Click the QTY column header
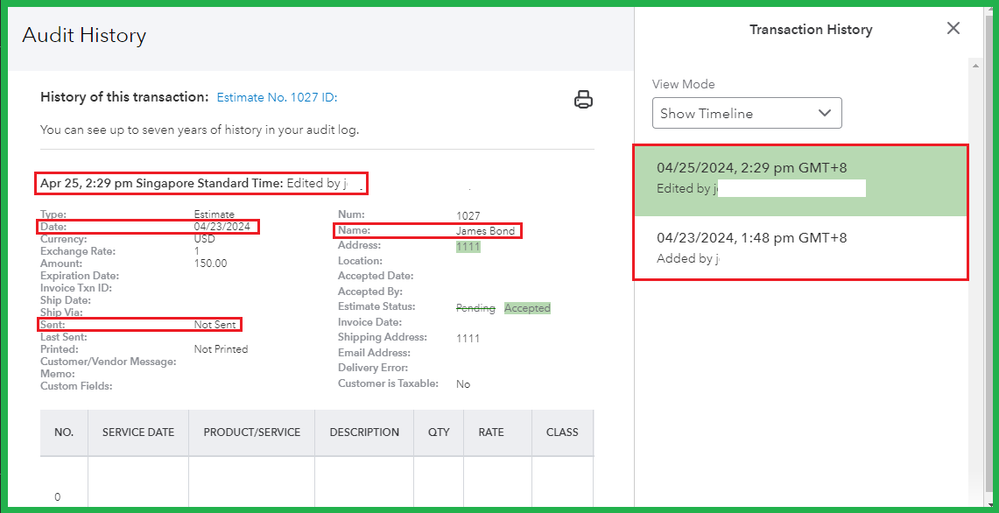This screenshot has width=999, height=513. tap(439, 432)
